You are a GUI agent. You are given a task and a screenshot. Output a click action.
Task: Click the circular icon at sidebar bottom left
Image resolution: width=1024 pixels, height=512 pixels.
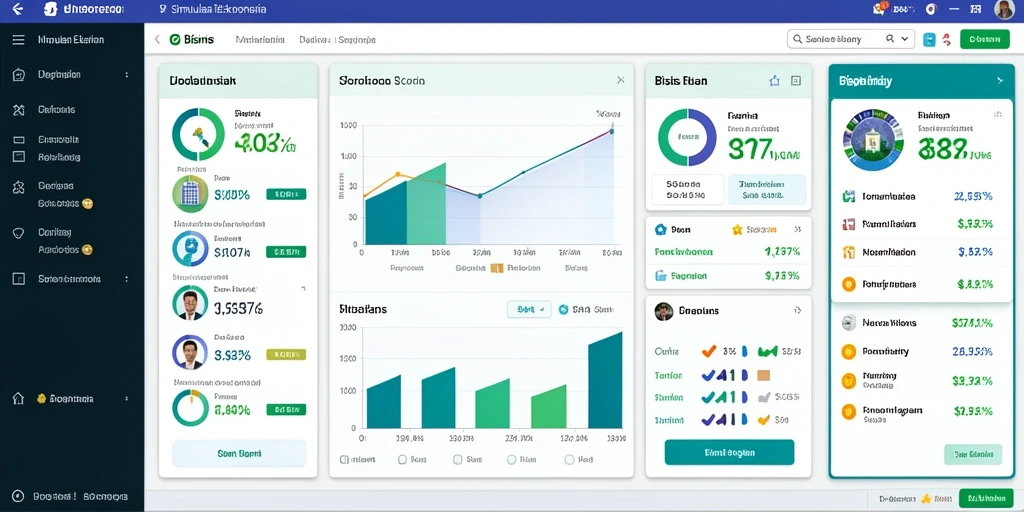click(18, 496)
